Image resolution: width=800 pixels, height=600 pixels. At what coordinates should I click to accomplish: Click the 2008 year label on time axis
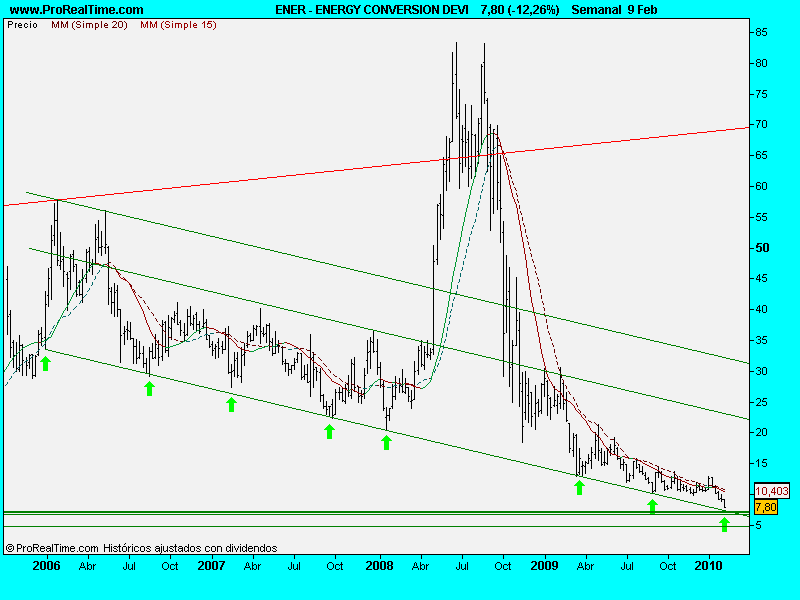380,566
